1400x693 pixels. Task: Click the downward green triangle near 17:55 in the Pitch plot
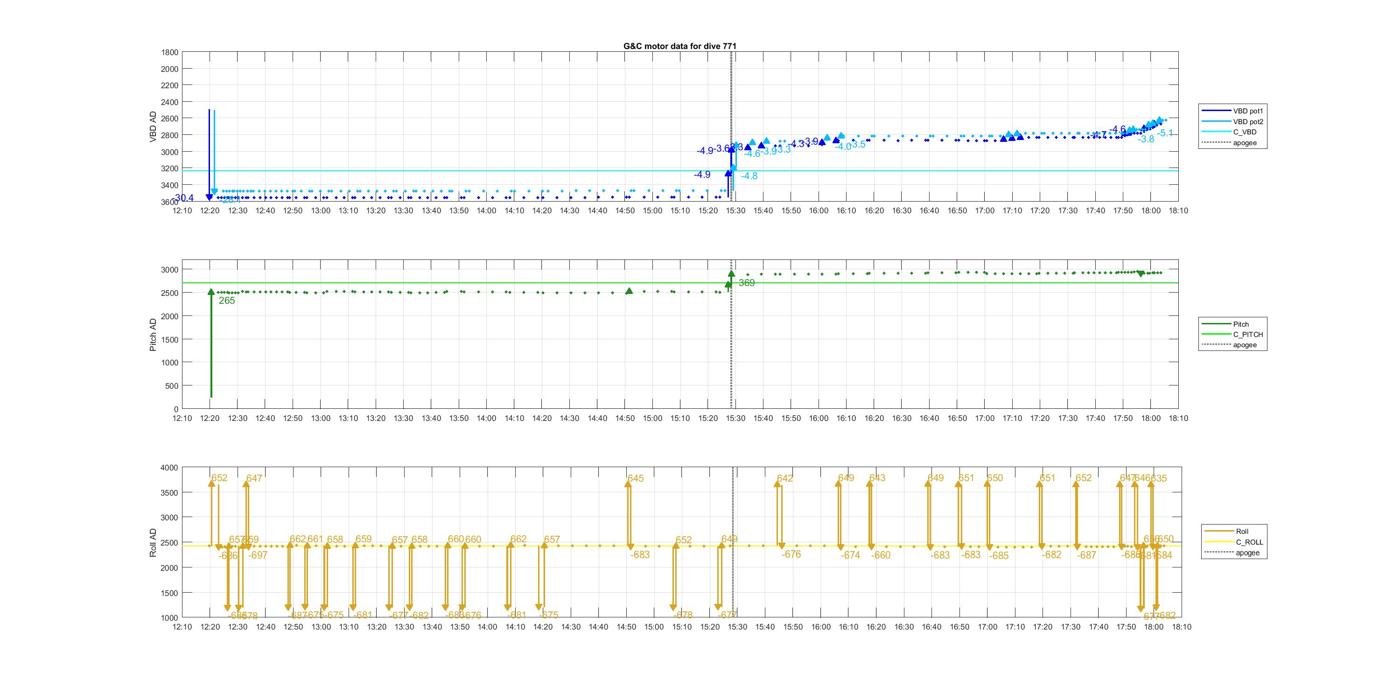1140,273
